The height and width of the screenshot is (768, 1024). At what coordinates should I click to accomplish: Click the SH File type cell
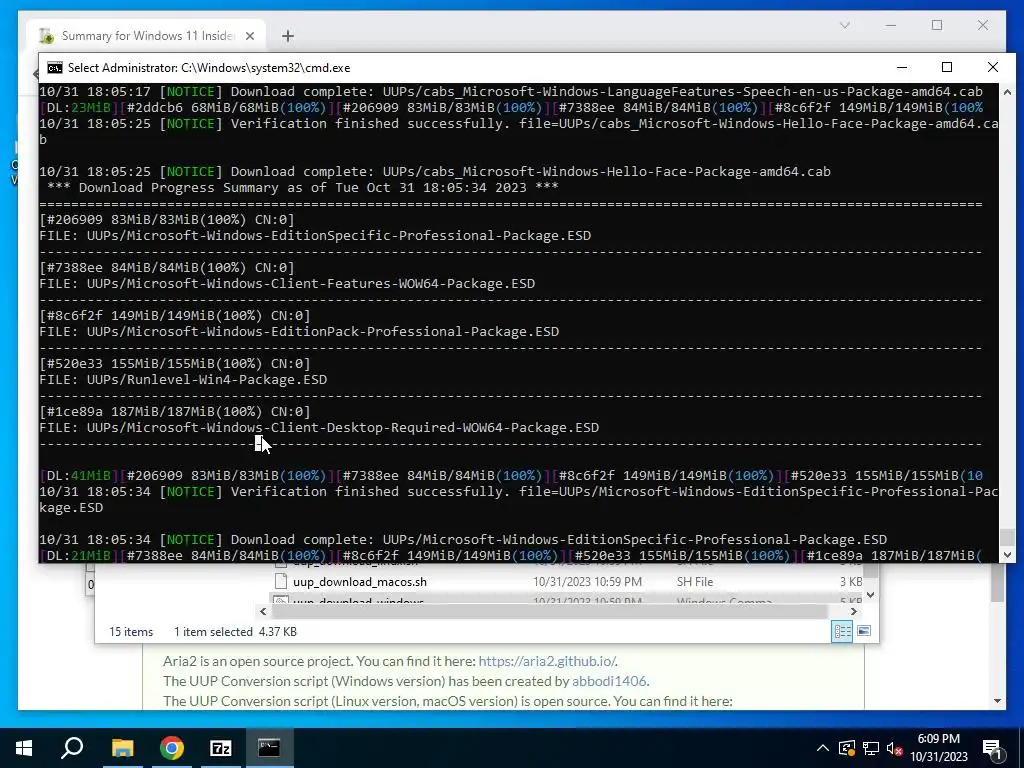[x=695, y=581]
